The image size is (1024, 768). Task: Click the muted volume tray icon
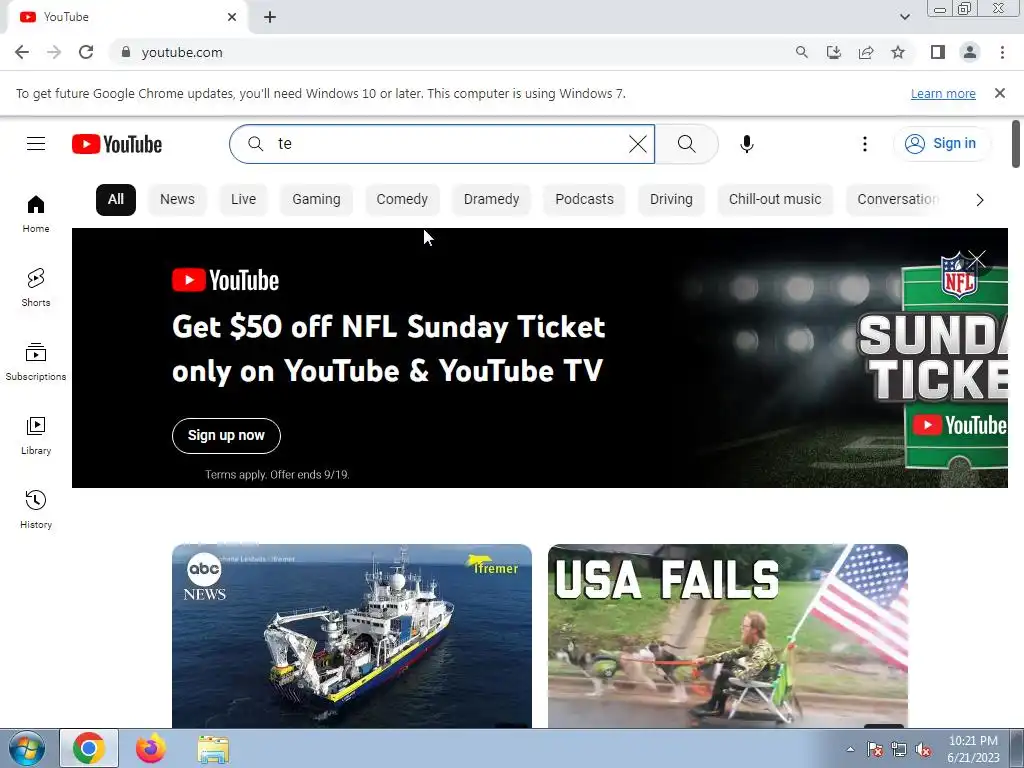(923, 750)
